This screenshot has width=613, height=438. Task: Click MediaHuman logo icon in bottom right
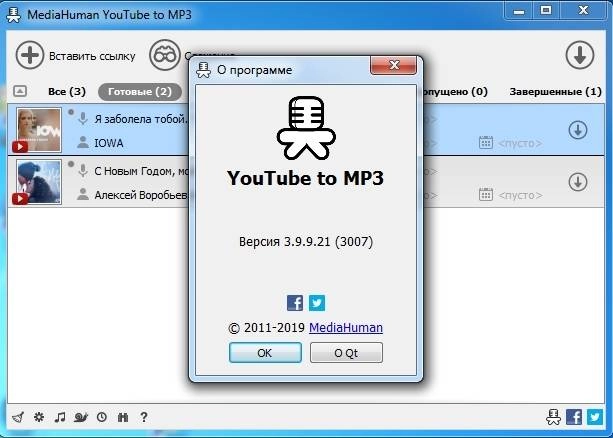[553, 417]
